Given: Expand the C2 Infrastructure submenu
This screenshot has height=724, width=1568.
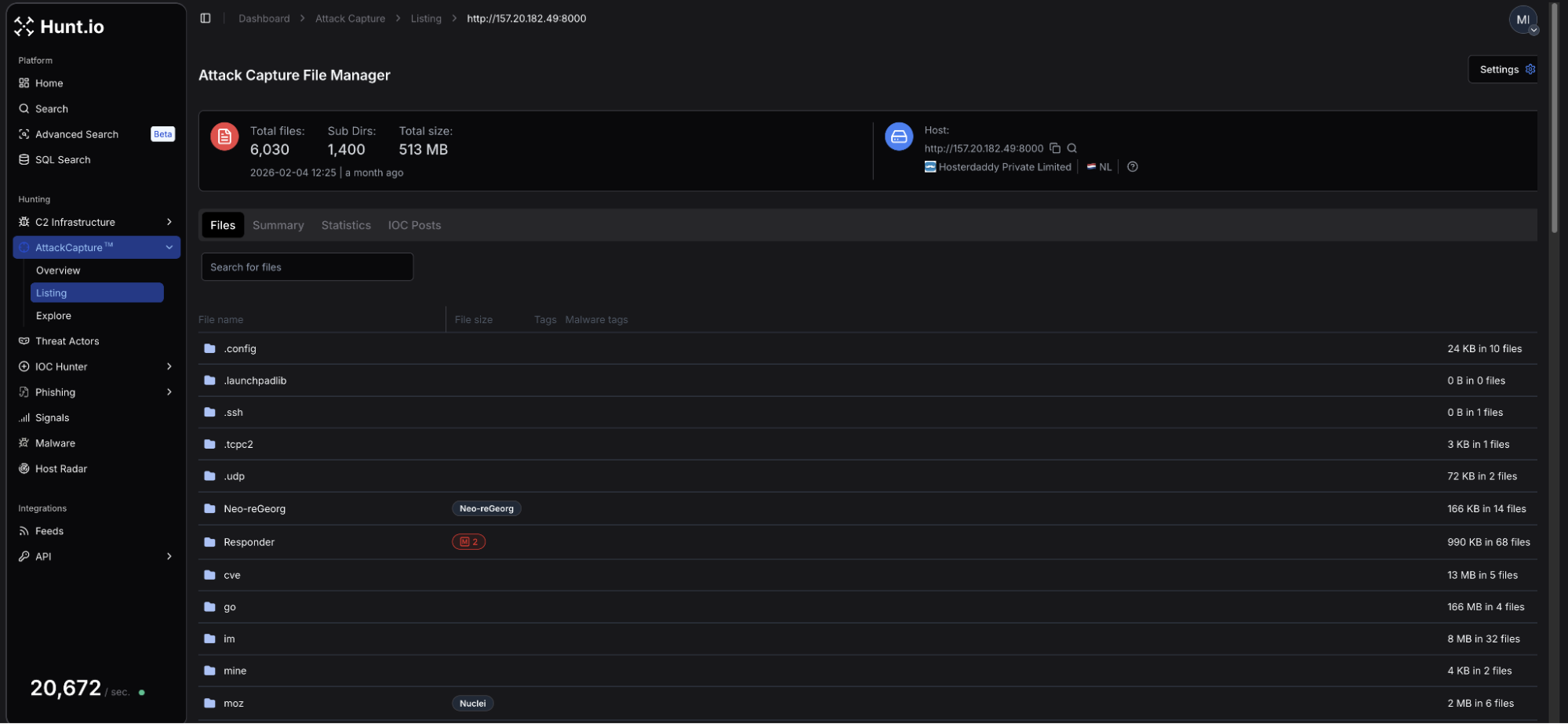Looking at the screenshot, I should pyautogui.click(x=169, y=222).
